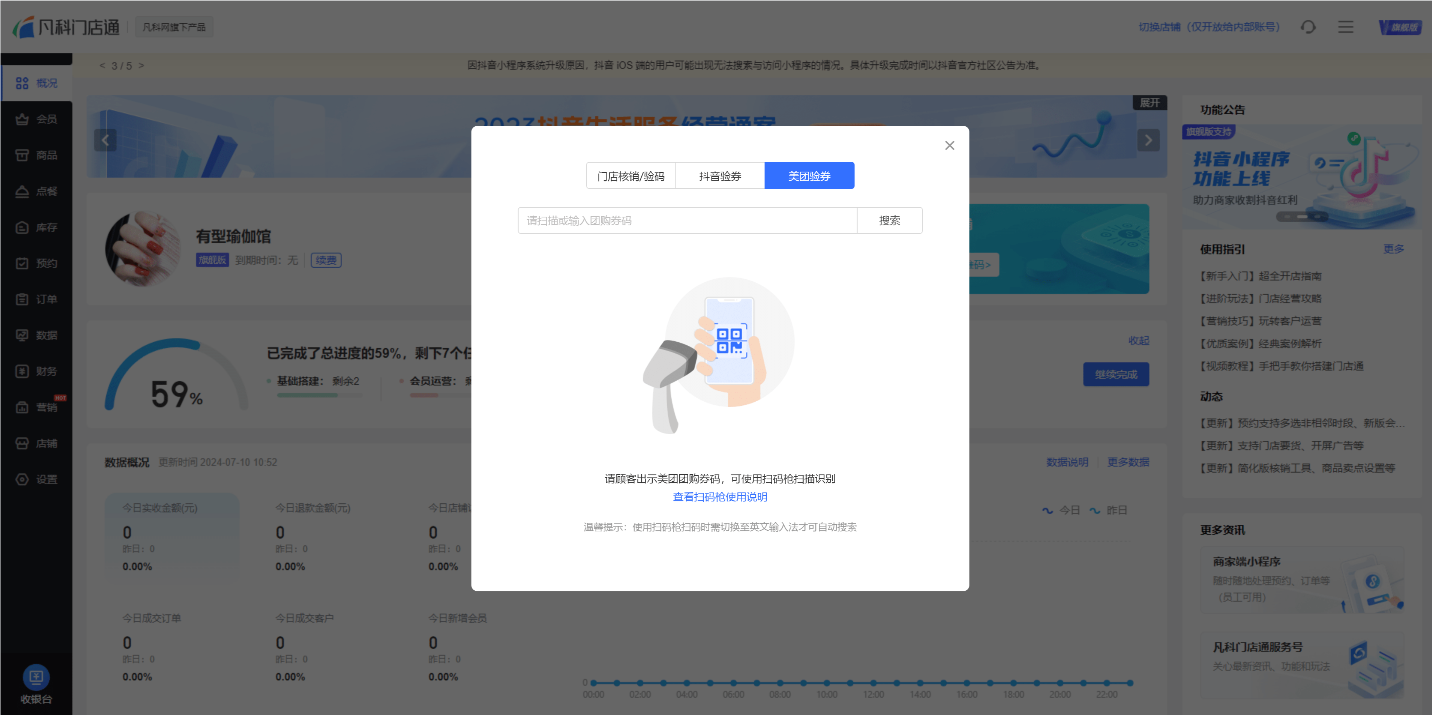Expand the banner with 展开
This screenshot has width=1432, height=715.
pos(1150,102)
